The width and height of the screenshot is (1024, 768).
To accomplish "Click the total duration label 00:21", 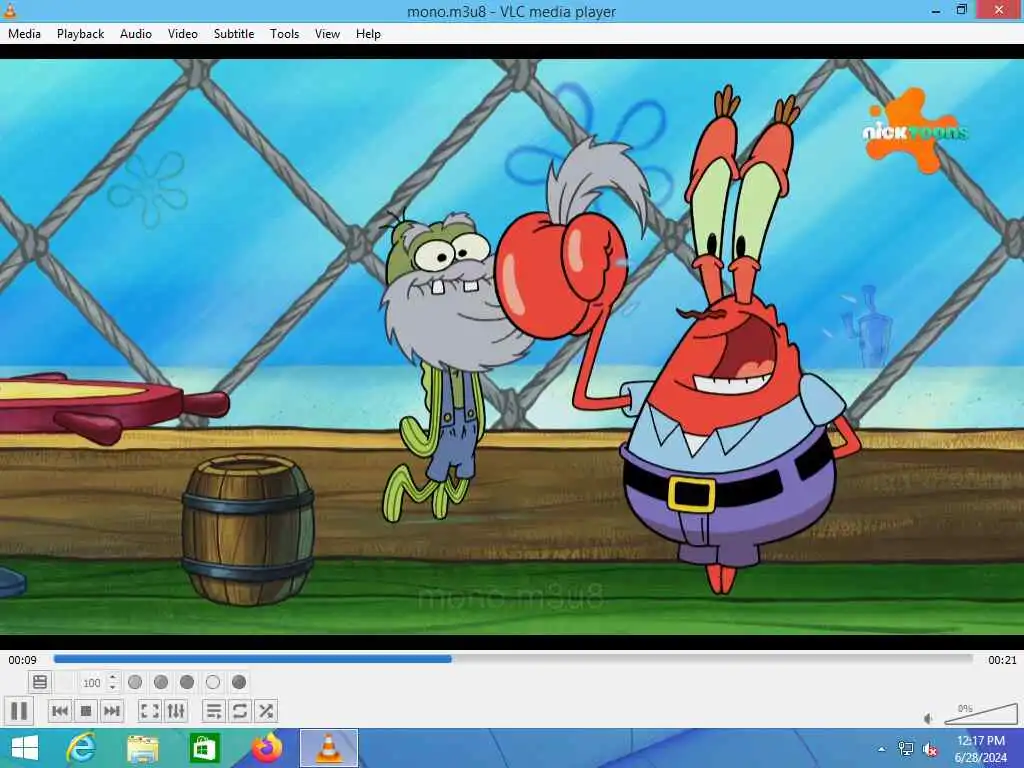I will [x=1002, y=660].
